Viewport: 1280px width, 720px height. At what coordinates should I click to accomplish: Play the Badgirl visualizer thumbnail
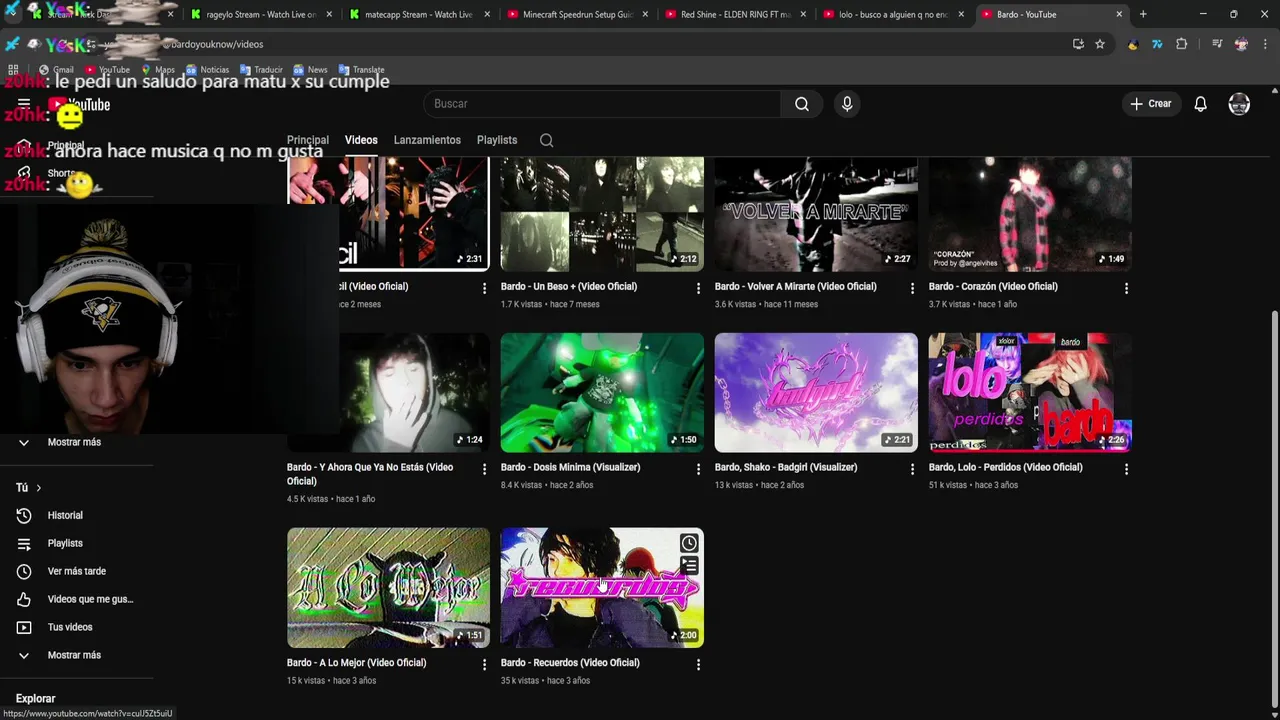816,392
